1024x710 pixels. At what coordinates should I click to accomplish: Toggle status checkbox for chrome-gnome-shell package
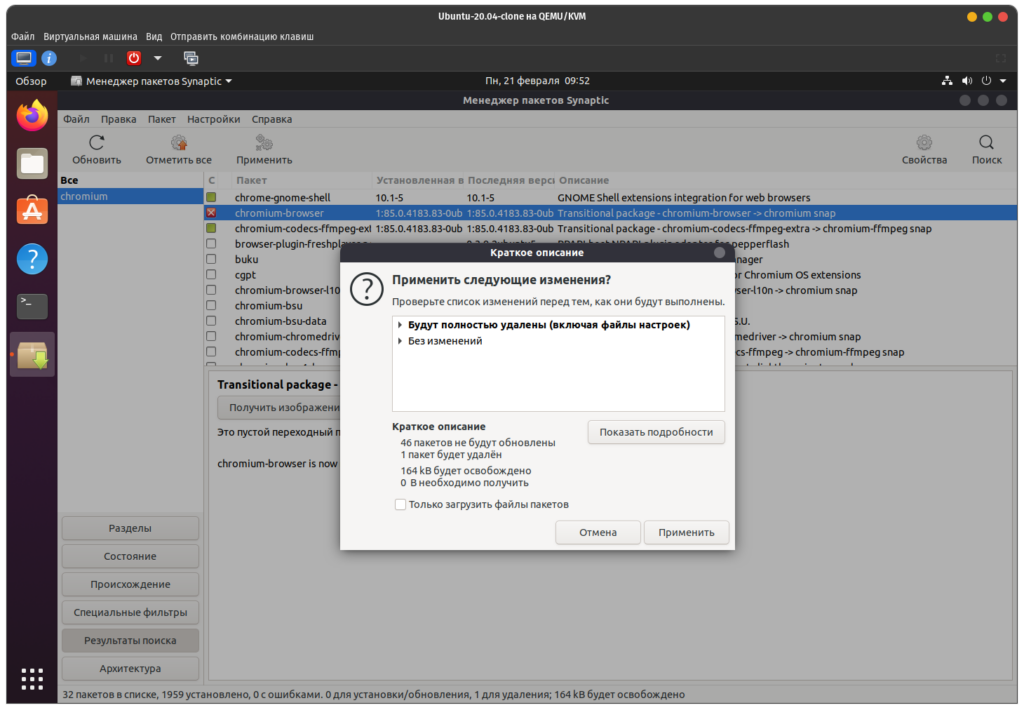pyautogui.click(x=211, y=198)
